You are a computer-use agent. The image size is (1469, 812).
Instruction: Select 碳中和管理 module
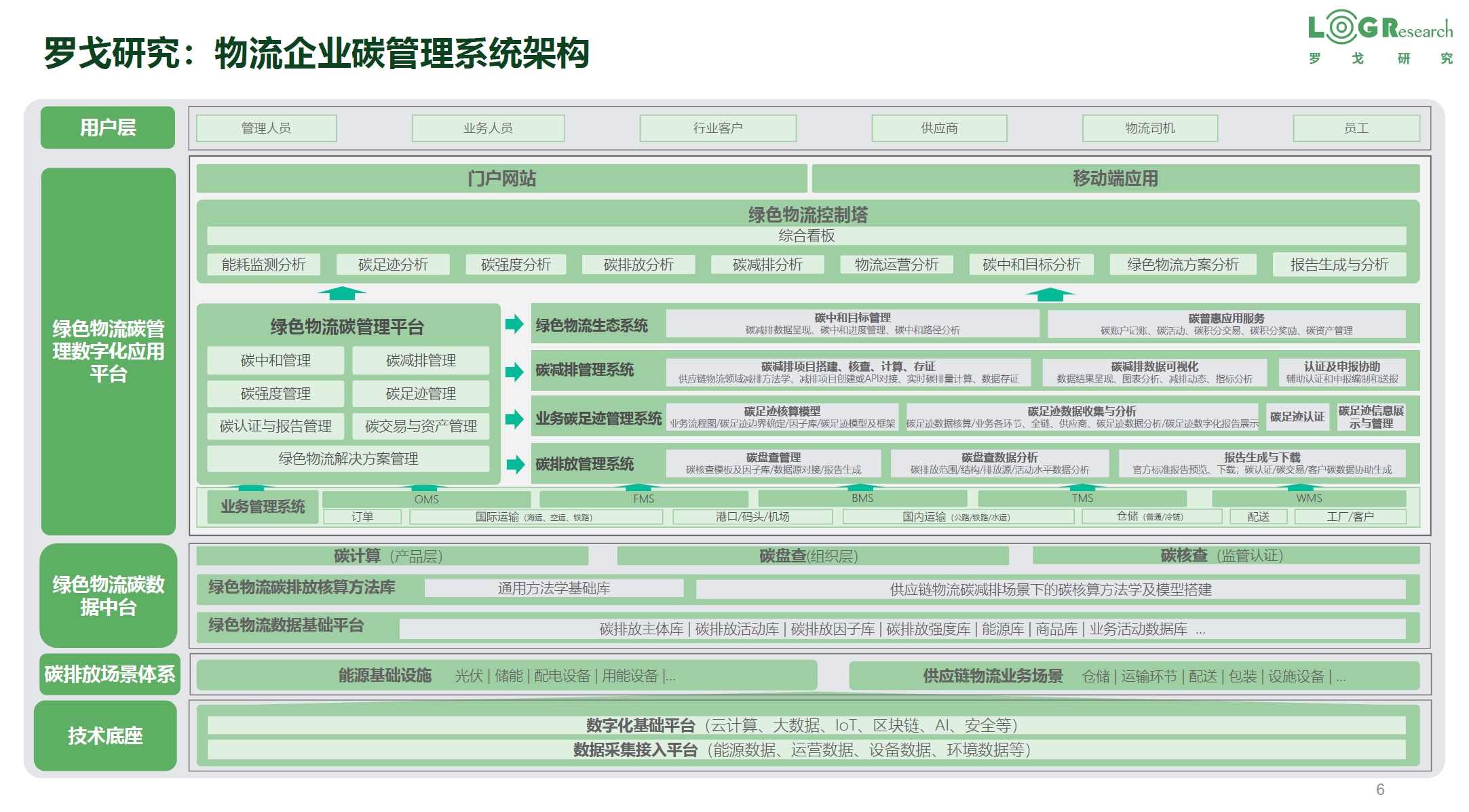click(x=275, y=360)
